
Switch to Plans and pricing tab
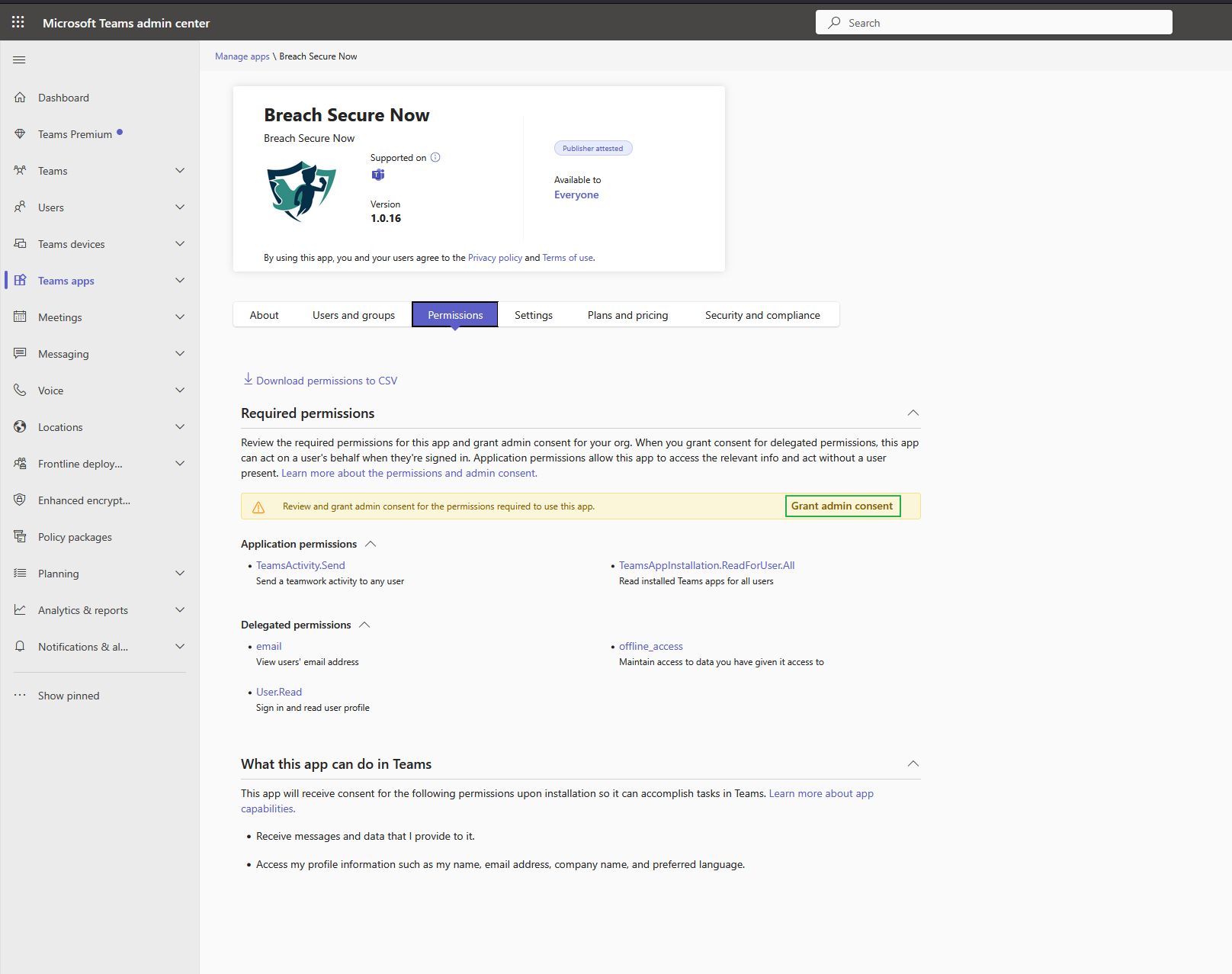coord(628,315)
